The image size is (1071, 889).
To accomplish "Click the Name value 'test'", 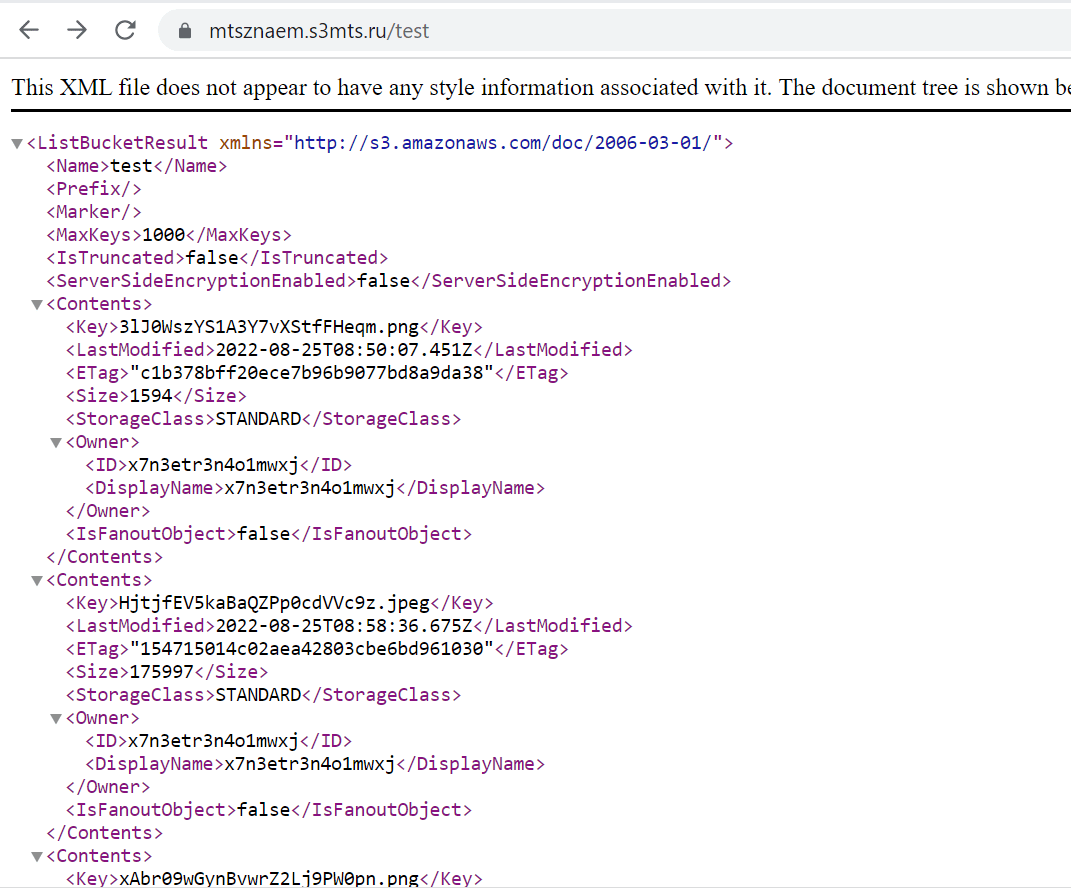I will coord(131,166).
